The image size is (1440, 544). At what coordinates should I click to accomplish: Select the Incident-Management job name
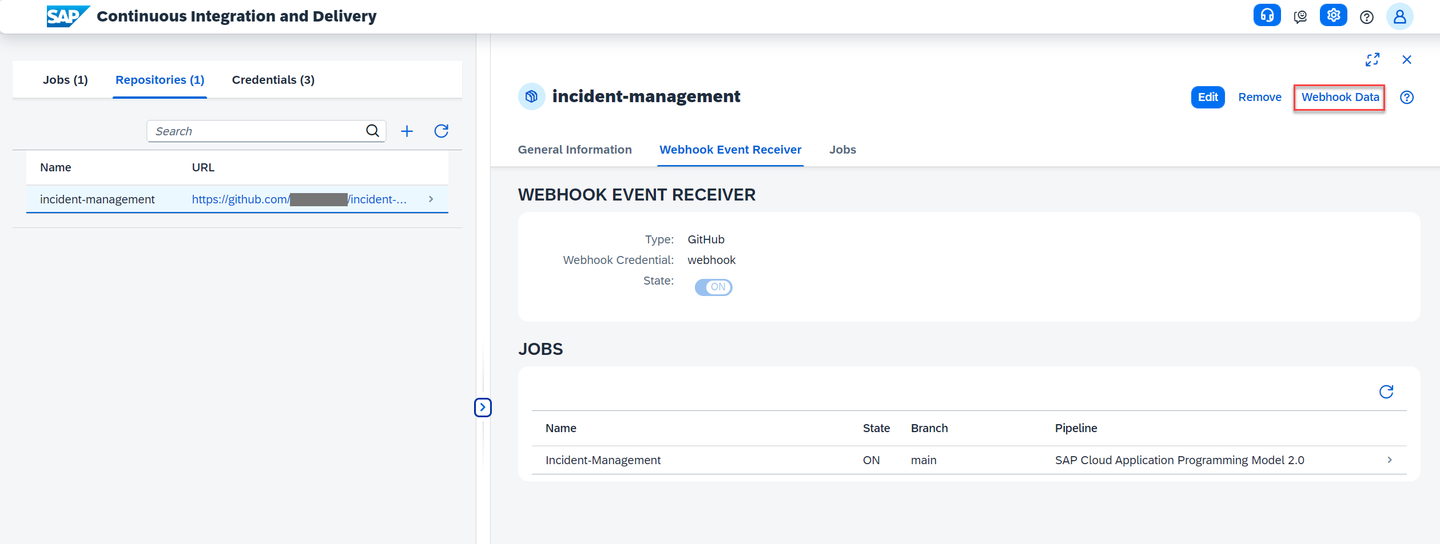[603, 460]
